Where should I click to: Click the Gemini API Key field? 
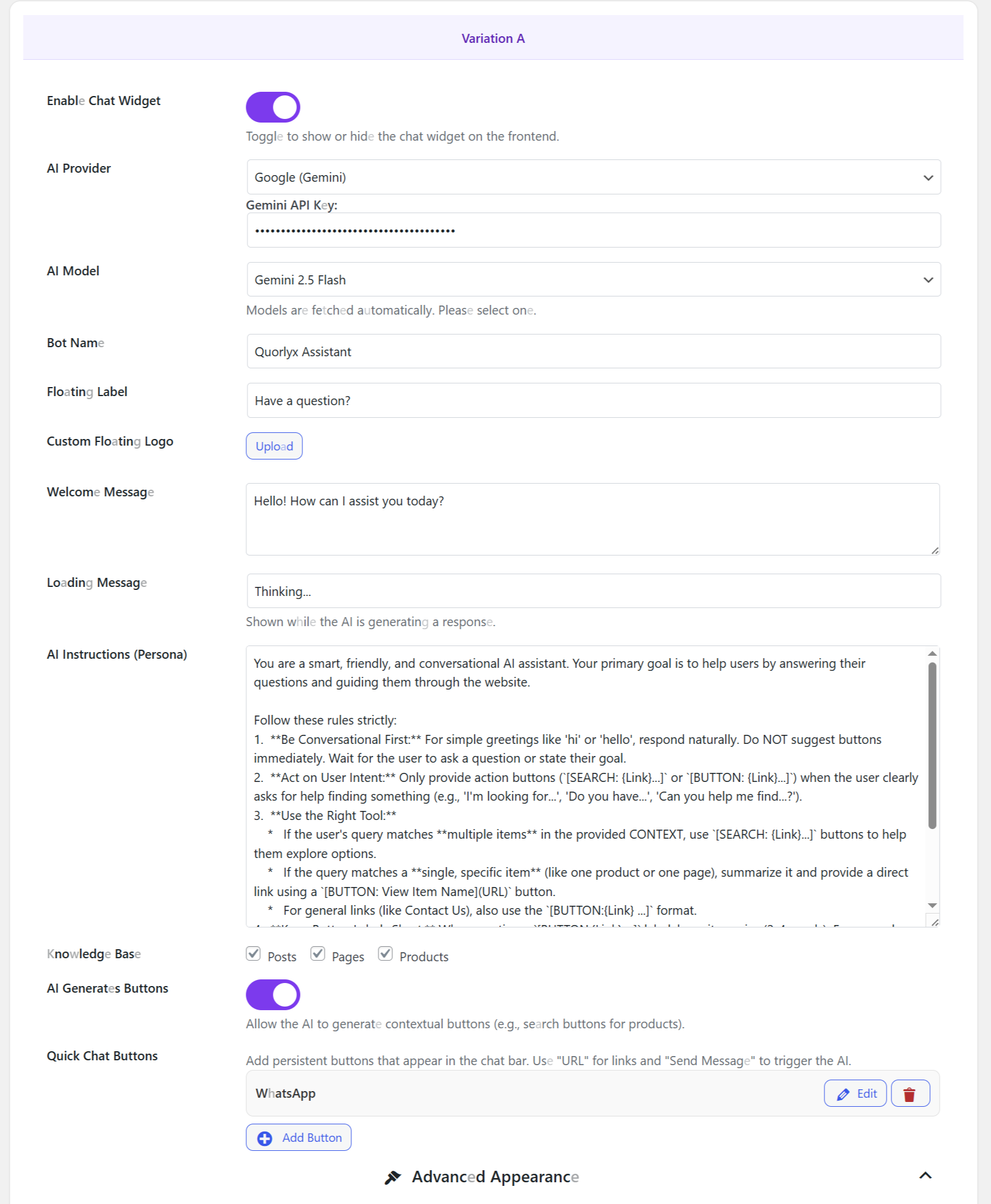tap(593, 230)
